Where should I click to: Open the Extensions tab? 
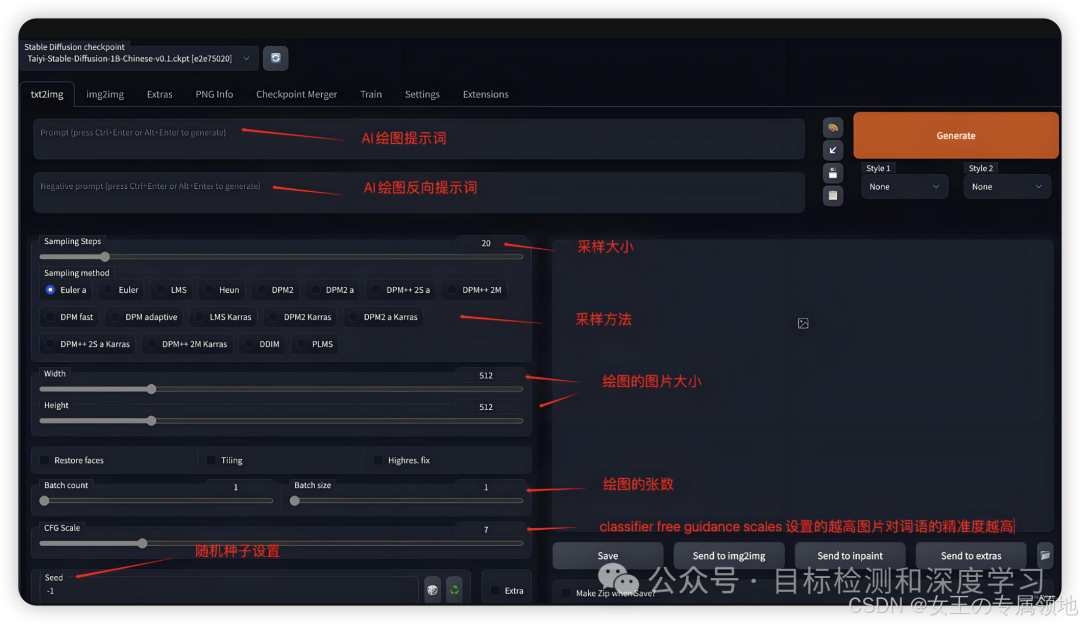pos(486,94)
